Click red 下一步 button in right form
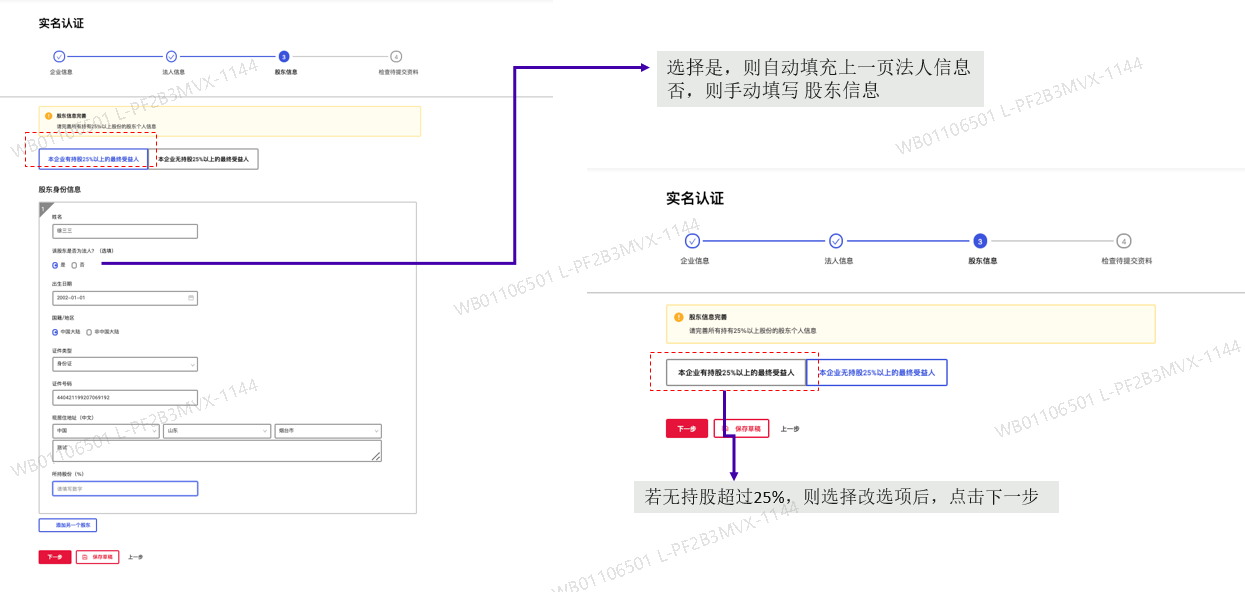The width and height of the screenshot is (1245, 592). pos(687,428)
